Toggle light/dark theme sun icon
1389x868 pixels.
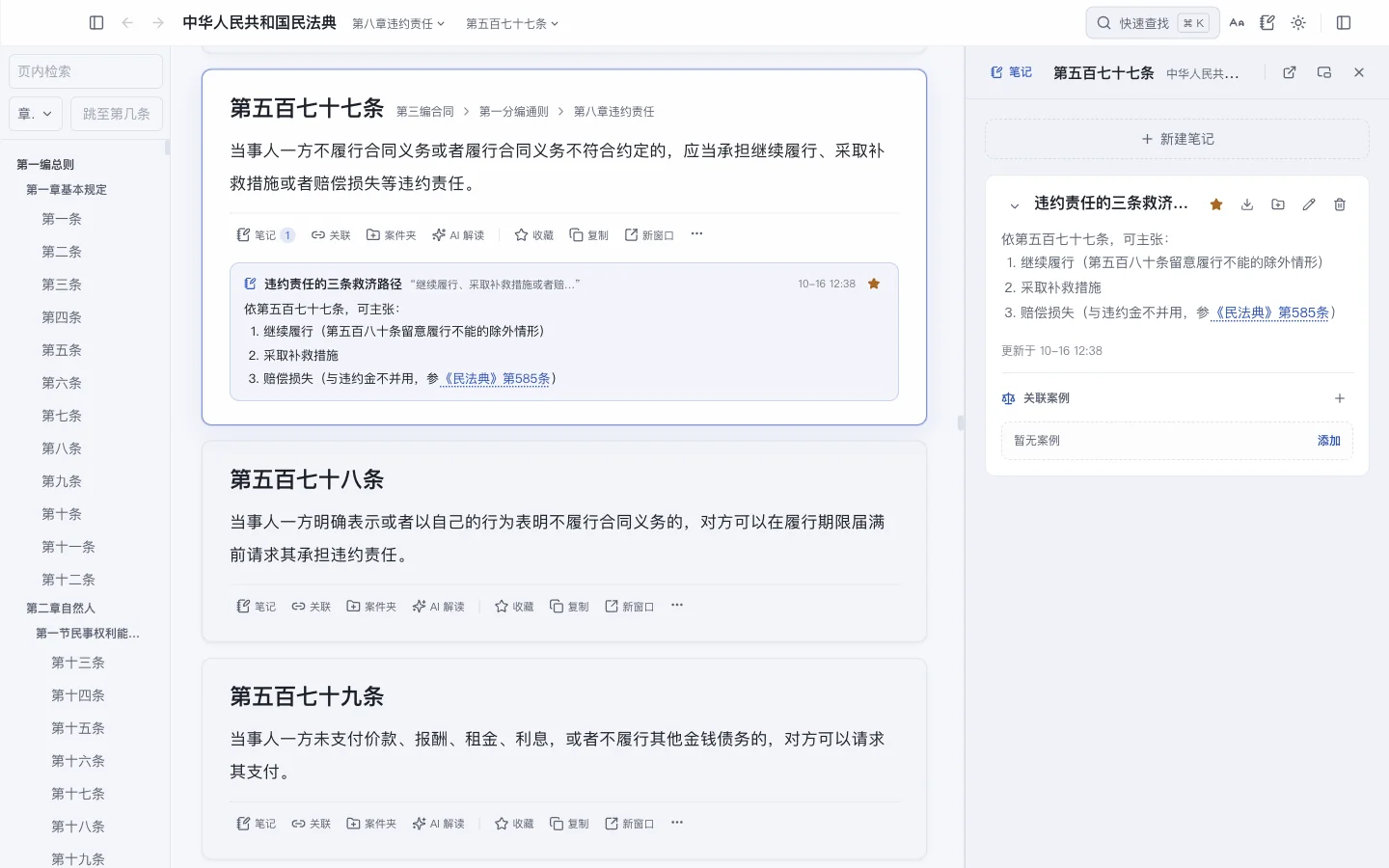[x=1298, y=23]
